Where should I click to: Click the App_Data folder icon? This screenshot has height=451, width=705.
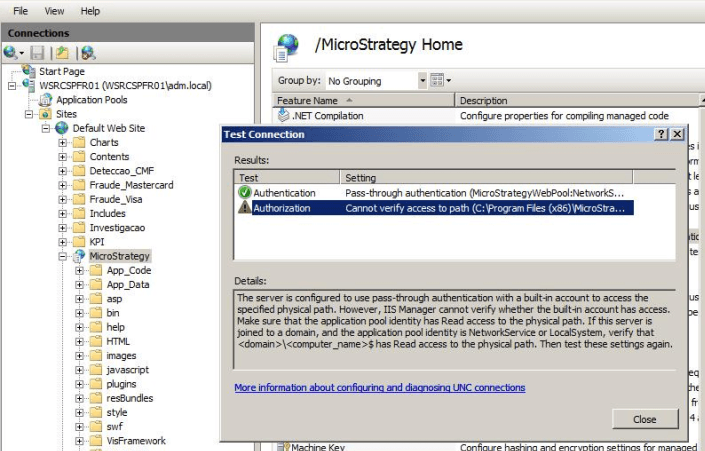96,284
